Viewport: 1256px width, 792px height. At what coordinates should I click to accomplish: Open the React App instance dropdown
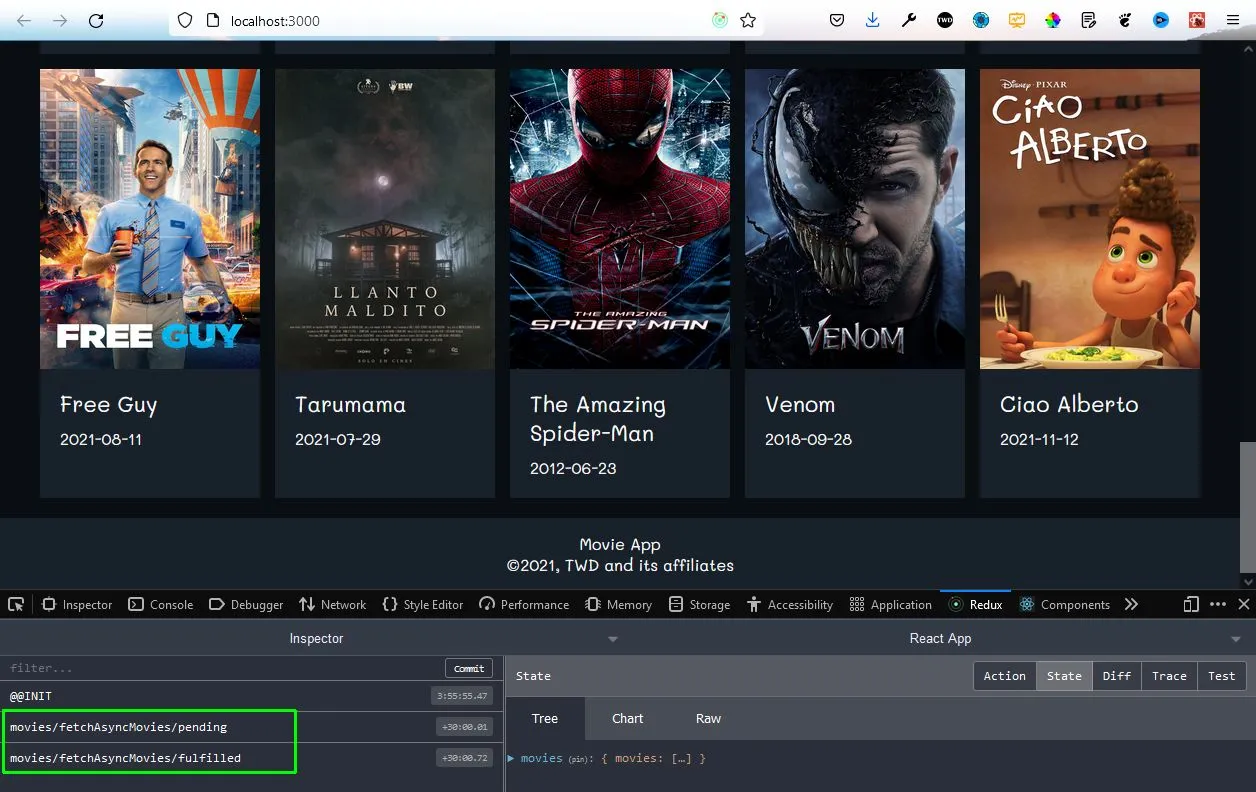click(940, 638)
